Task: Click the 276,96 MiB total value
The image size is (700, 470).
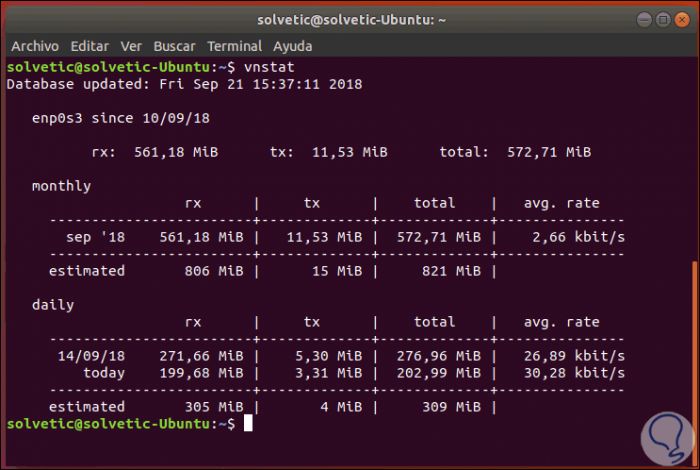Action: [x=439, y=356]
